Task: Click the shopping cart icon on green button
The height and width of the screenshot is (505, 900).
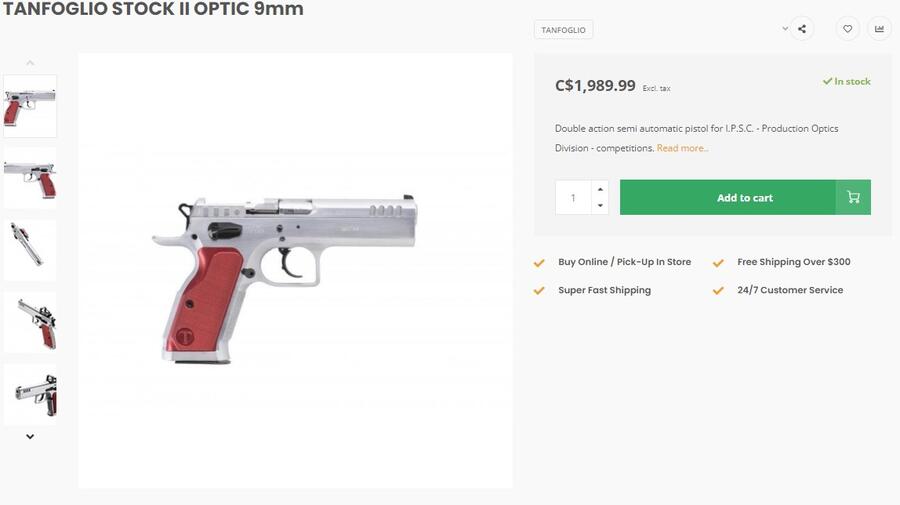Action: click(853, 197)
